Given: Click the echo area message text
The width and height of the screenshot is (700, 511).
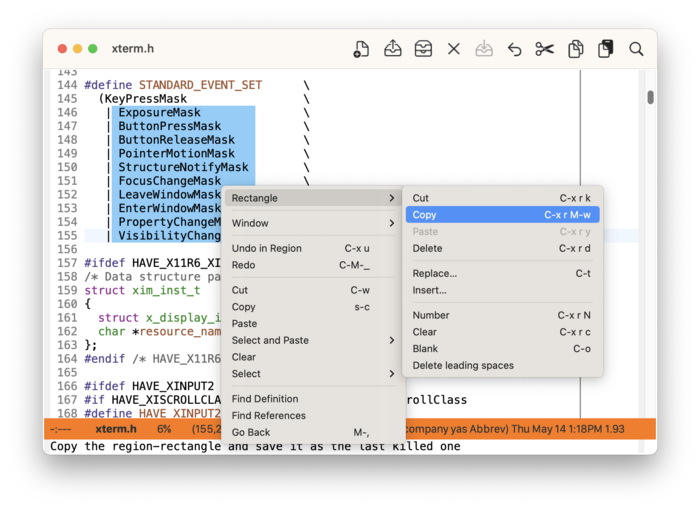Looking at the screenshot, I should 255,446.
